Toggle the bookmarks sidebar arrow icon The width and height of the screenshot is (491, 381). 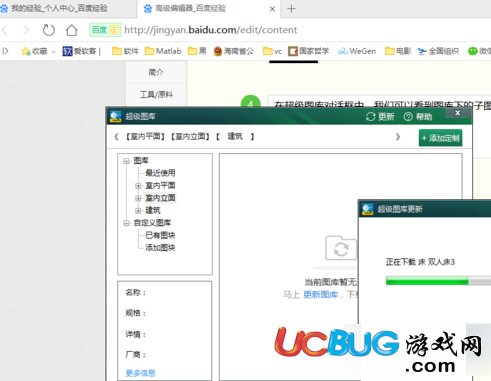point(5,51)
